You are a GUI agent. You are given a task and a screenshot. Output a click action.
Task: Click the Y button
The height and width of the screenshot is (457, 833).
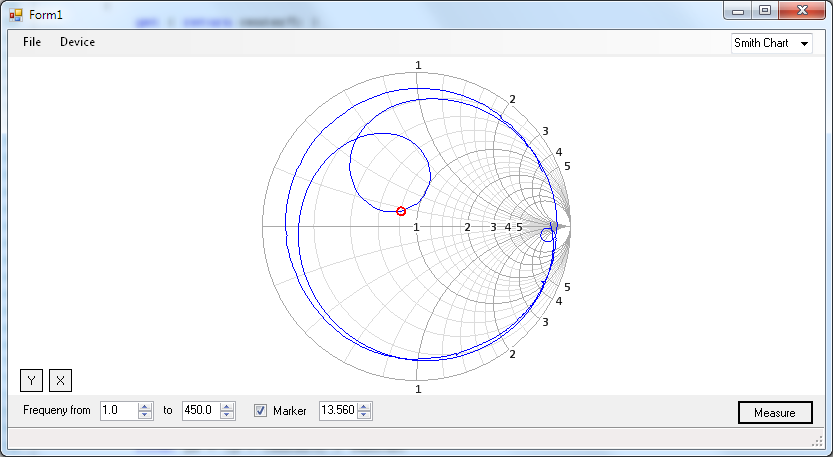click(31, 380)
